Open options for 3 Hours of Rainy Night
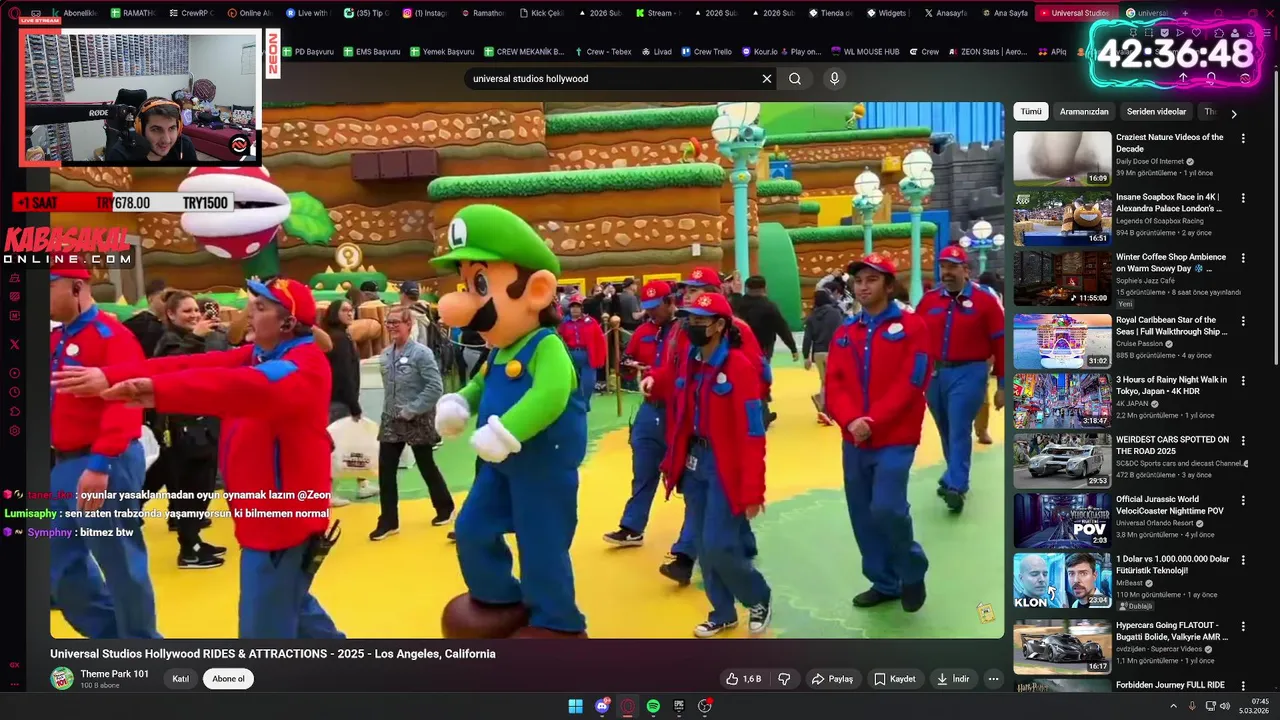The image size is (1280, 720). point(1243,381)
